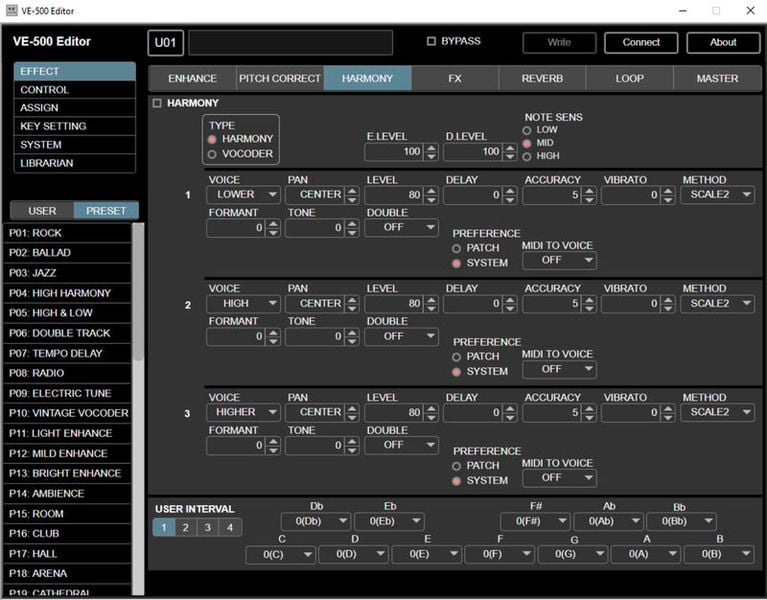767x600 pixels.
Task: Select preset P01: ROCK
Action: pyautogui.click(x=67, y=233)
